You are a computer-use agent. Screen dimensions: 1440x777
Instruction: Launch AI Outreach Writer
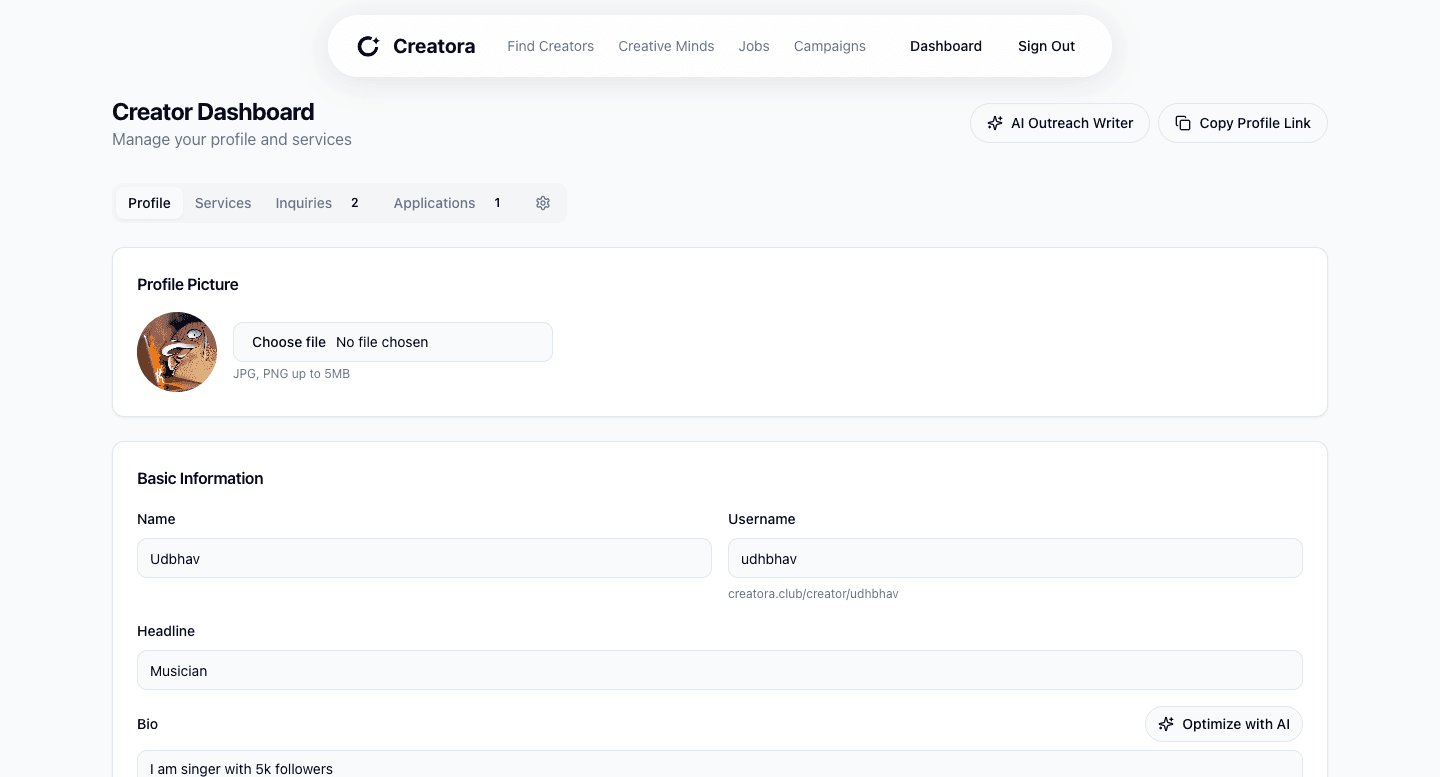tap(1060, 123)
